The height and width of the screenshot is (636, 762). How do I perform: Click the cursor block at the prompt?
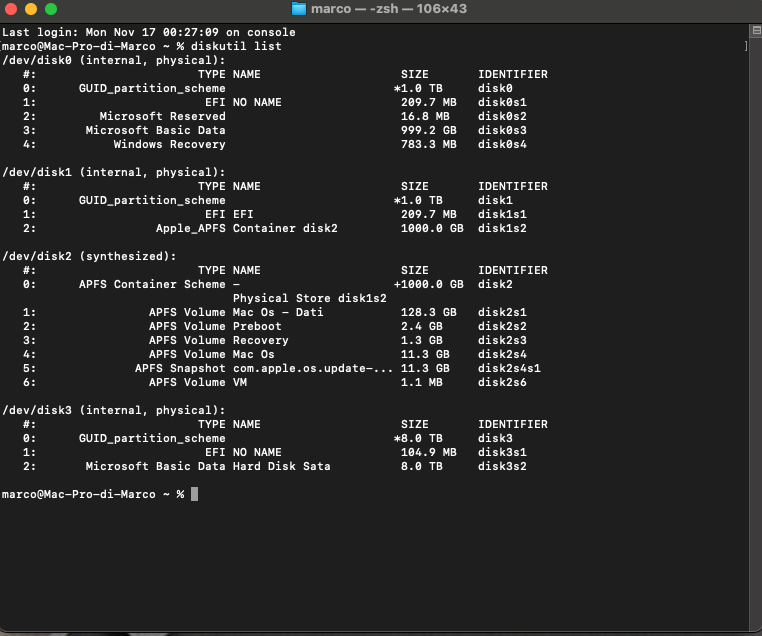pos(194,494)
